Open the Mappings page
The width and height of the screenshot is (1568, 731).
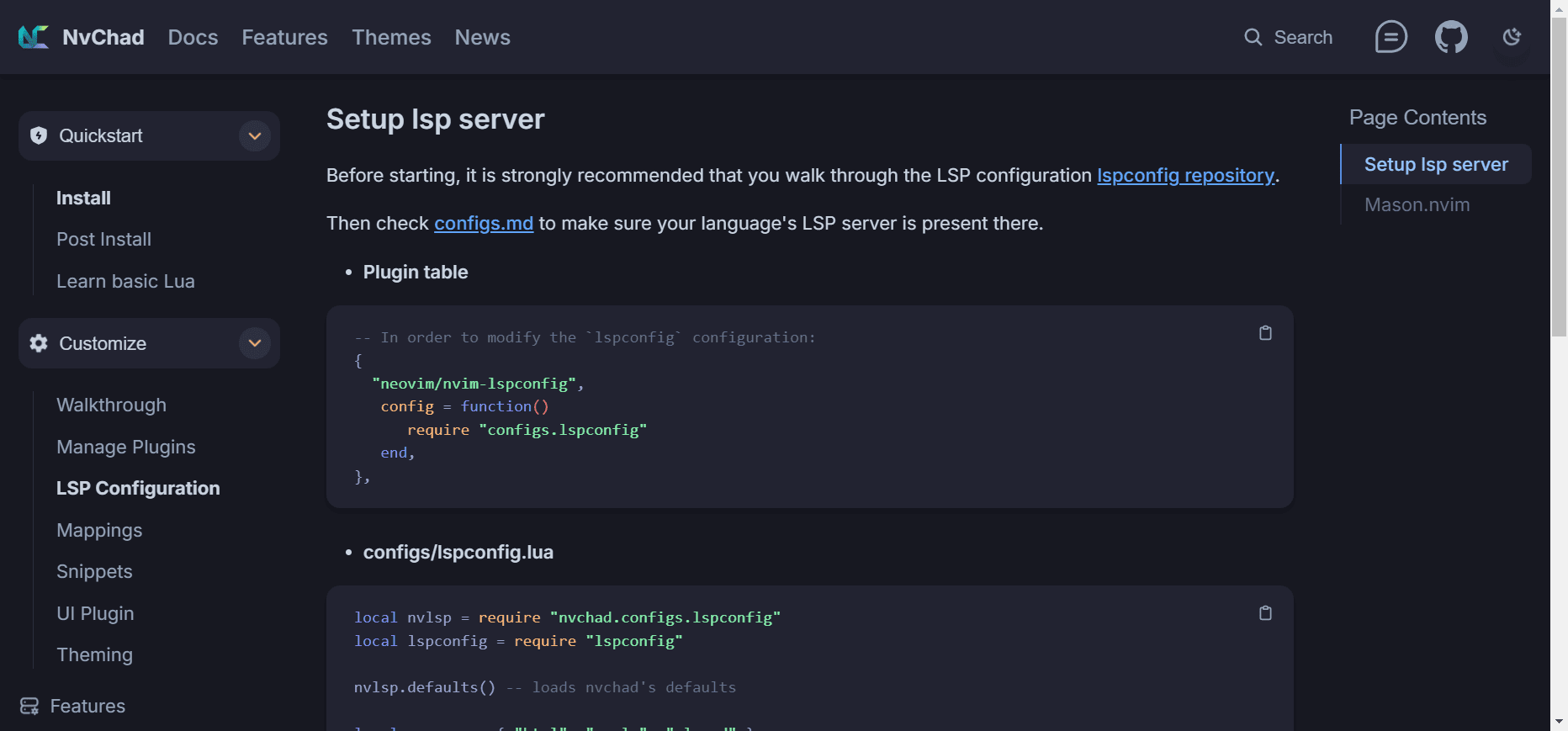pyautogui.click(x=99, y=530)
